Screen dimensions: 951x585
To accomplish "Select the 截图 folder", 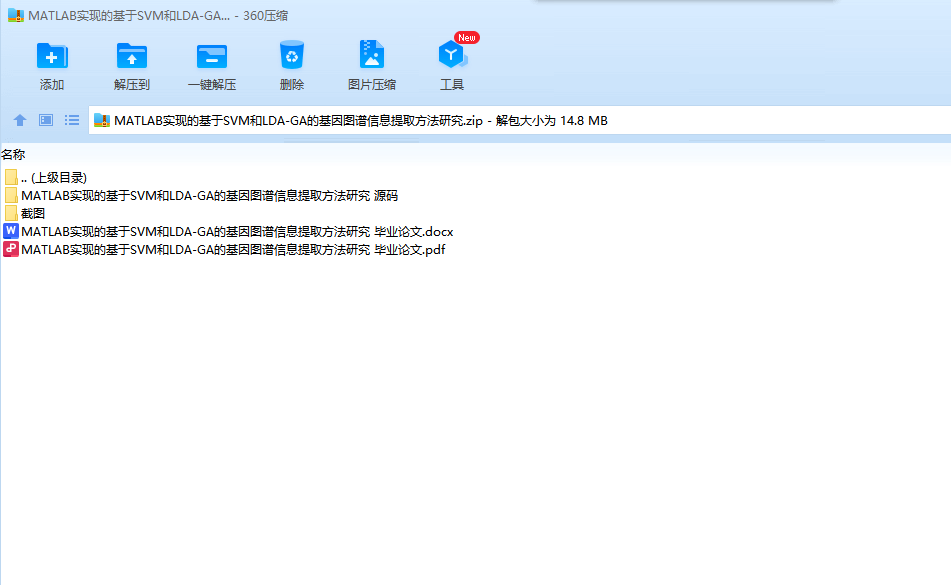I will [x=24, y=213].
